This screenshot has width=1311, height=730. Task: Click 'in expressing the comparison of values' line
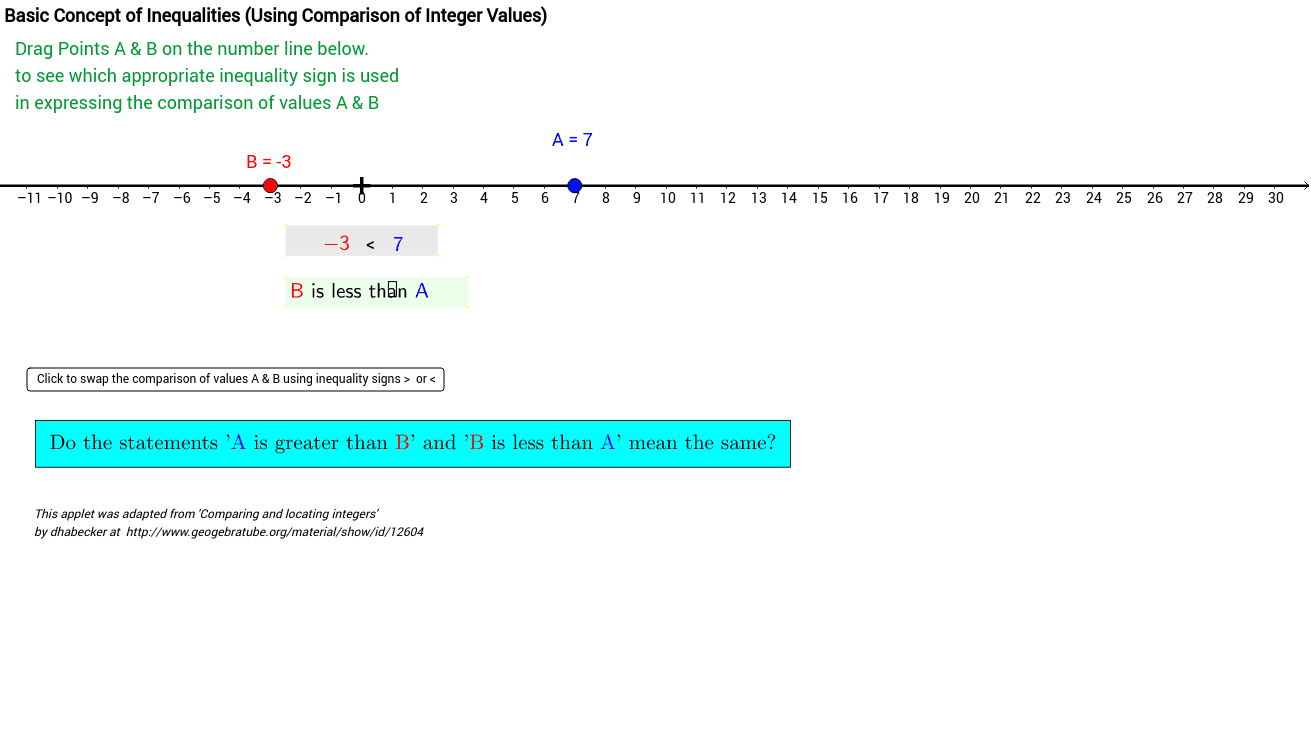click(x=197, y=103)
